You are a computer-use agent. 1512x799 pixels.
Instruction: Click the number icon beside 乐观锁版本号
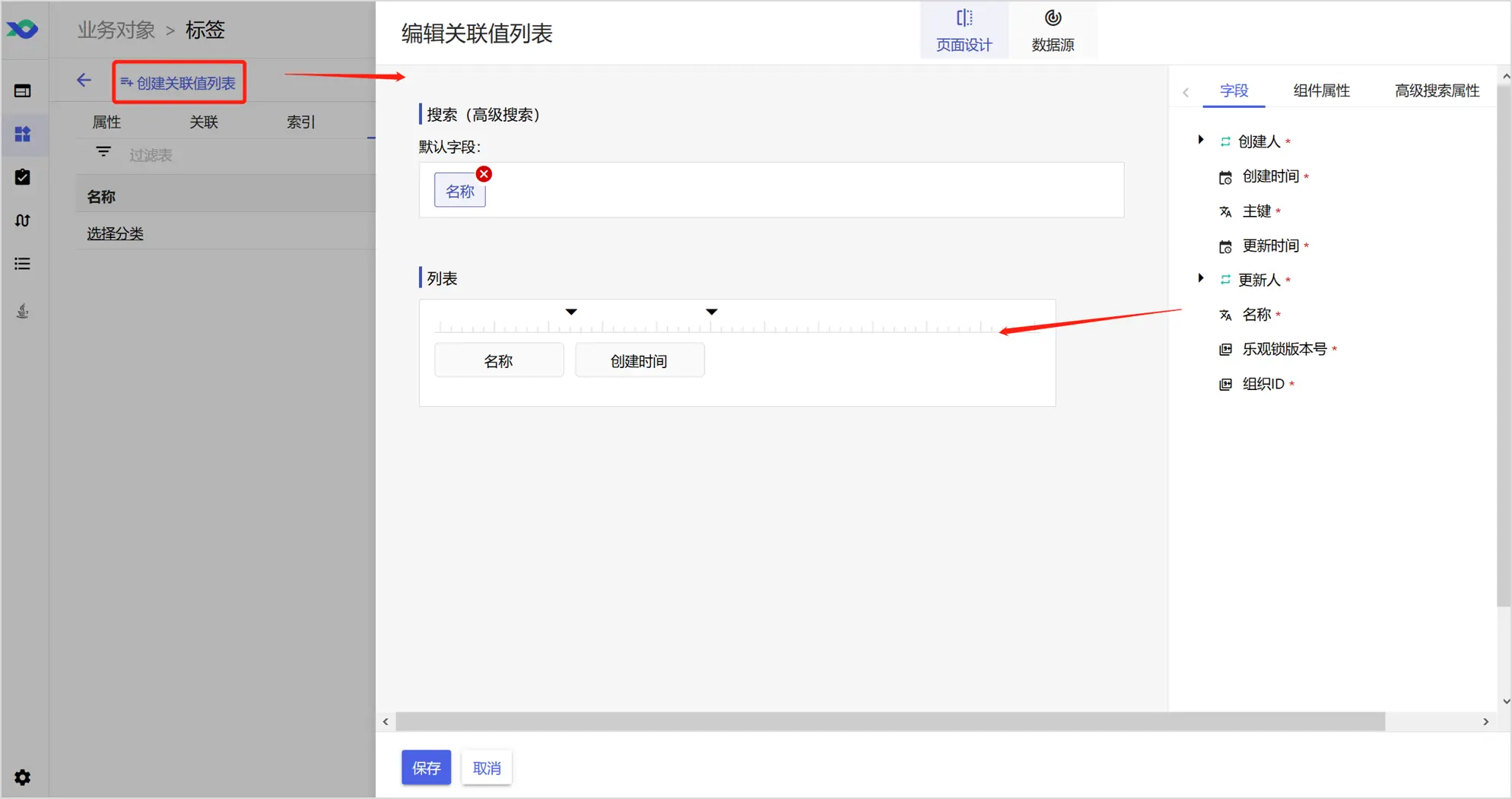[1225, 349]
